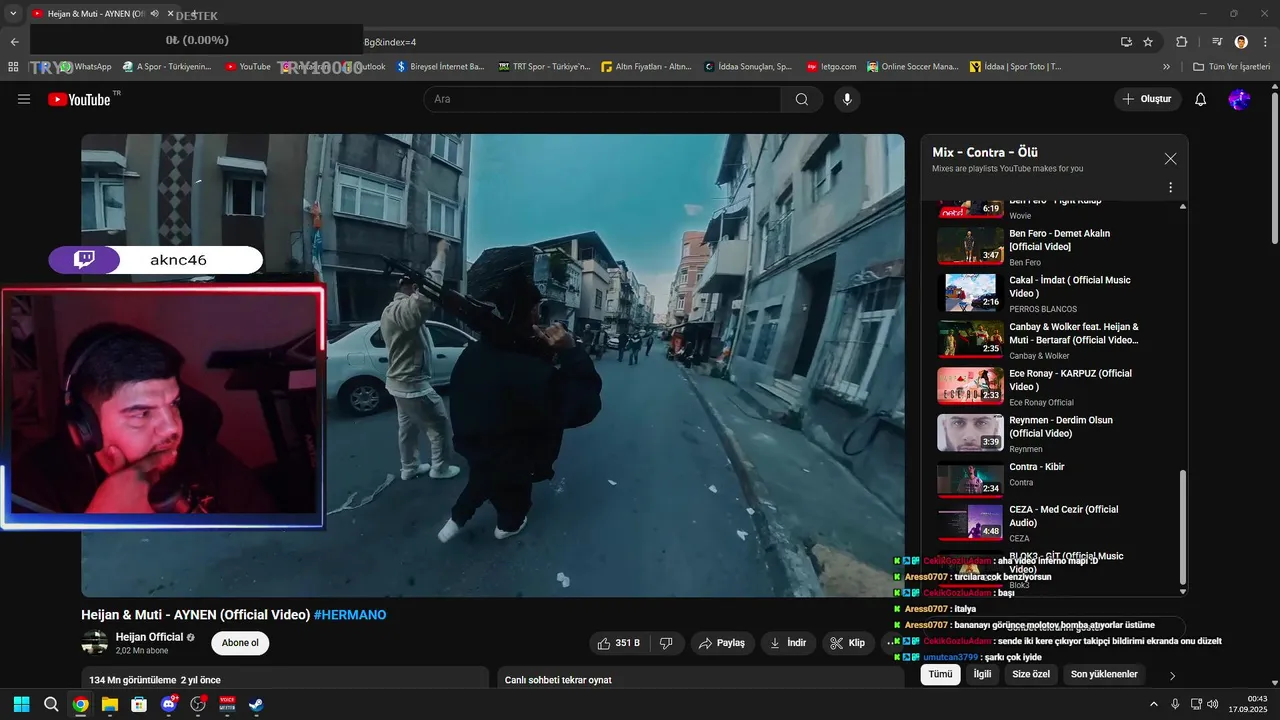This screenshot has width=1280, height=720.
Task: Open the Bireysel İnternet Ba... bookmark
Action: click(440, 67)
